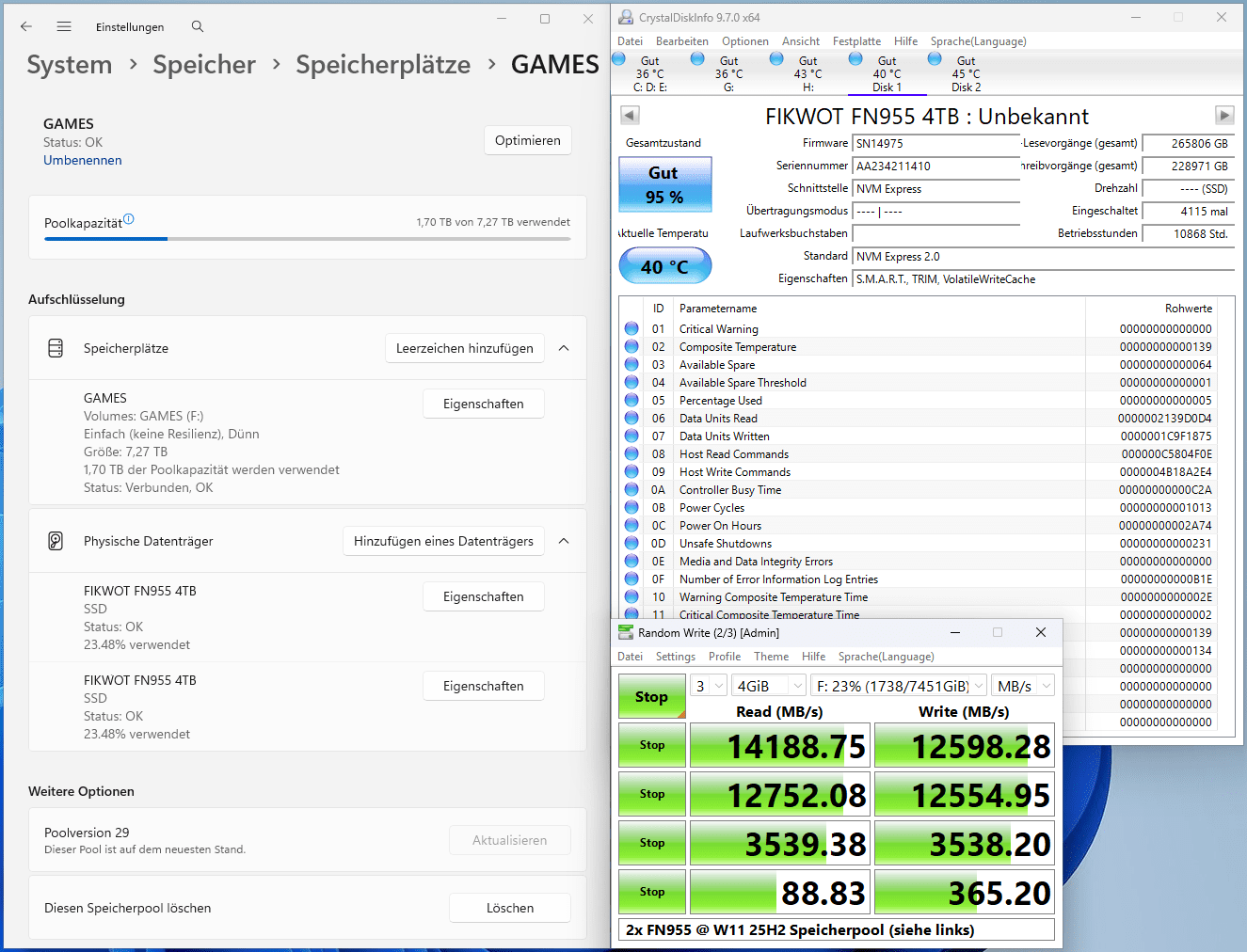Open the 4GiB test size dropdown

coord(770,686)
